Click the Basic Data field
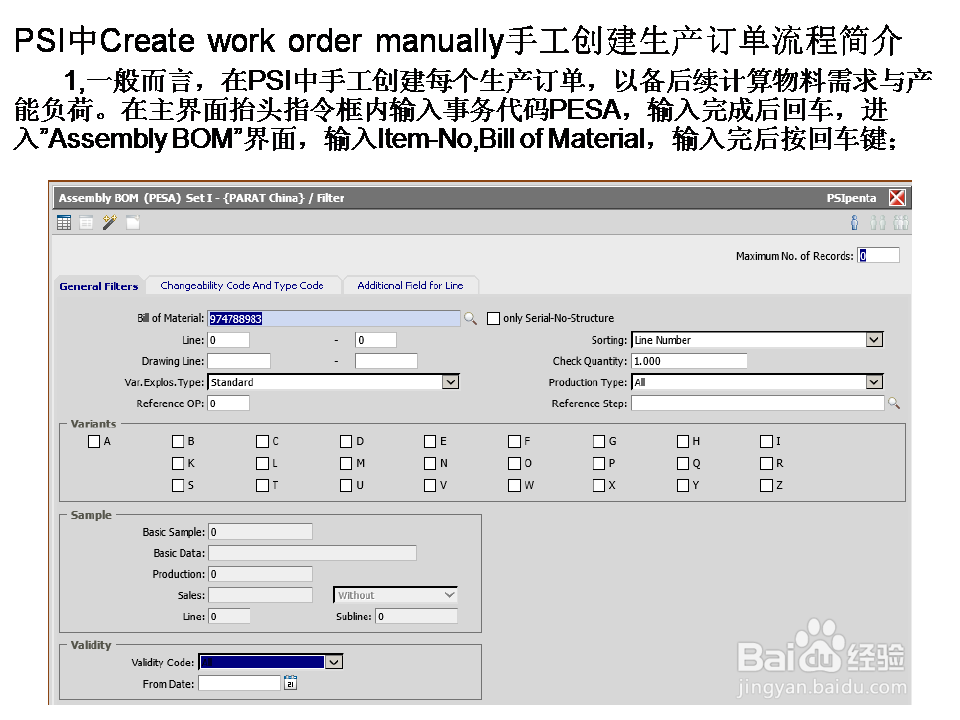 click(x=312, y=553)
